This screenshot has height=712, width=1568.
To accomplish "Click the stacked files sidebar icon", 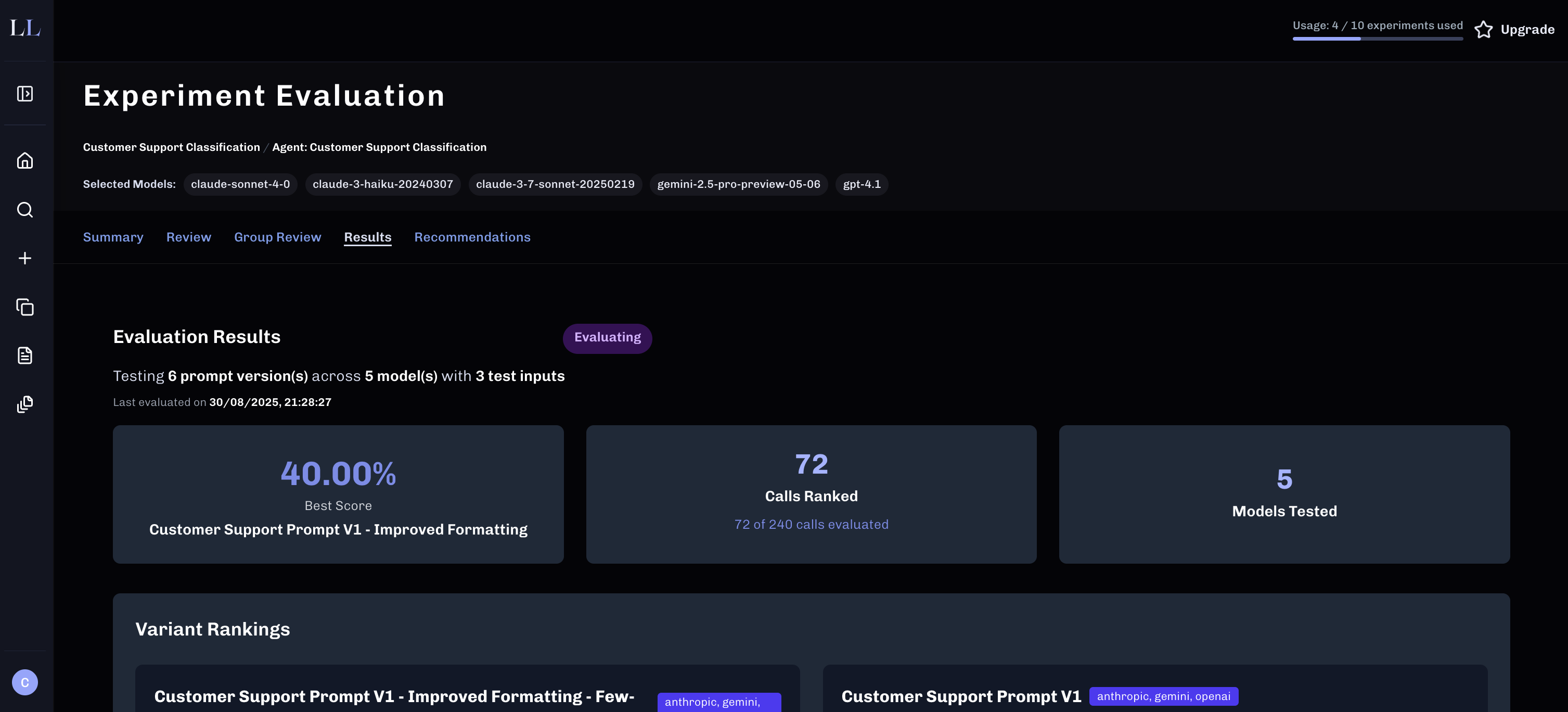I will (25, 404).
